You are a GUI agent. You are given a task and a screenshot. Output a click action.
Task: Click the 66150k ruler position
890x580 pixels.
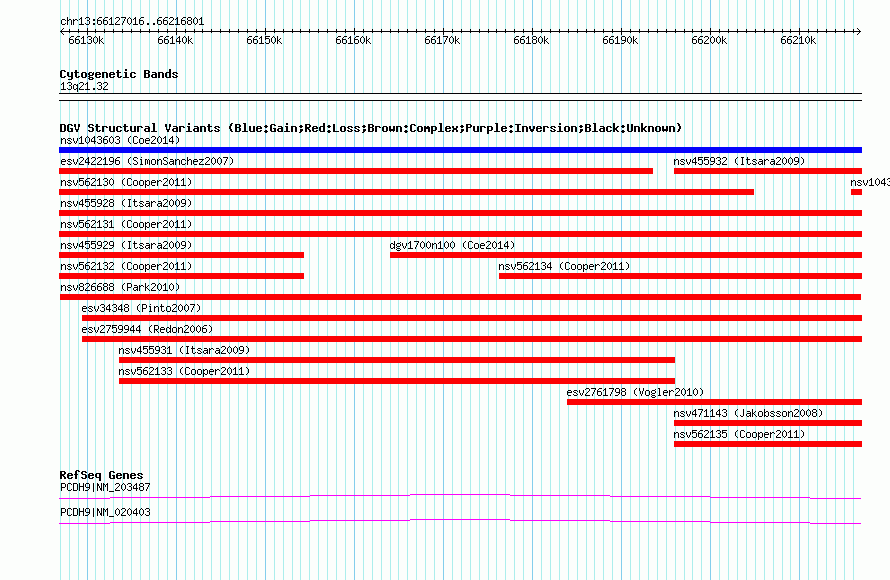(x=265, y=40)
